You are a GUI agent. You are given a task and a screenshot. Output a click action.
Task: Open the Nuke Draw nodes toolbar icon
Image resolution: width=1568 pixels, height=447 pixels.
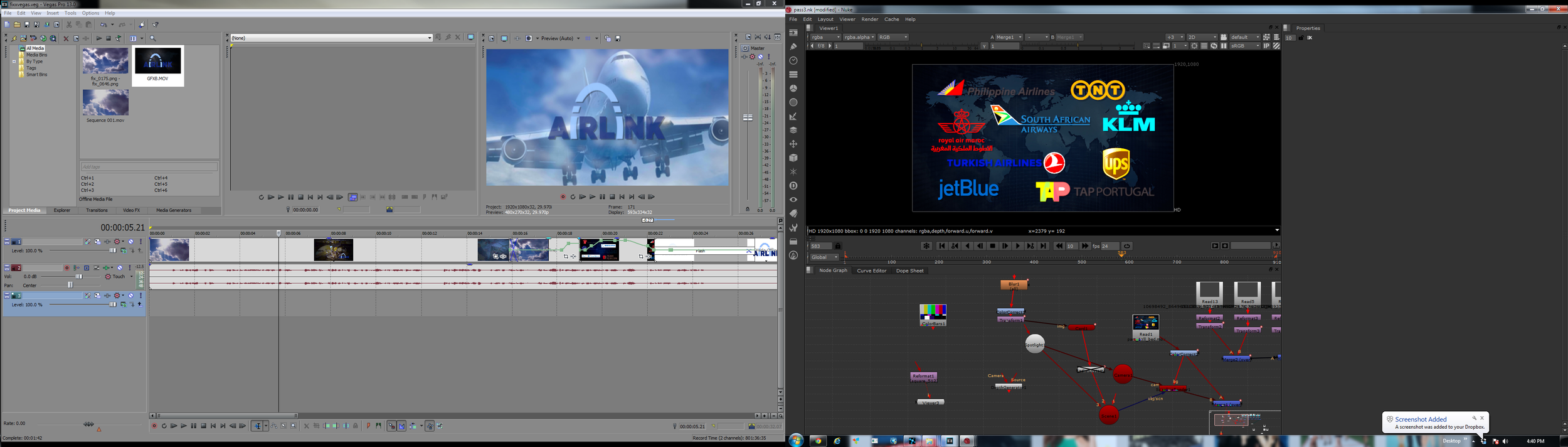click(793, 46)
